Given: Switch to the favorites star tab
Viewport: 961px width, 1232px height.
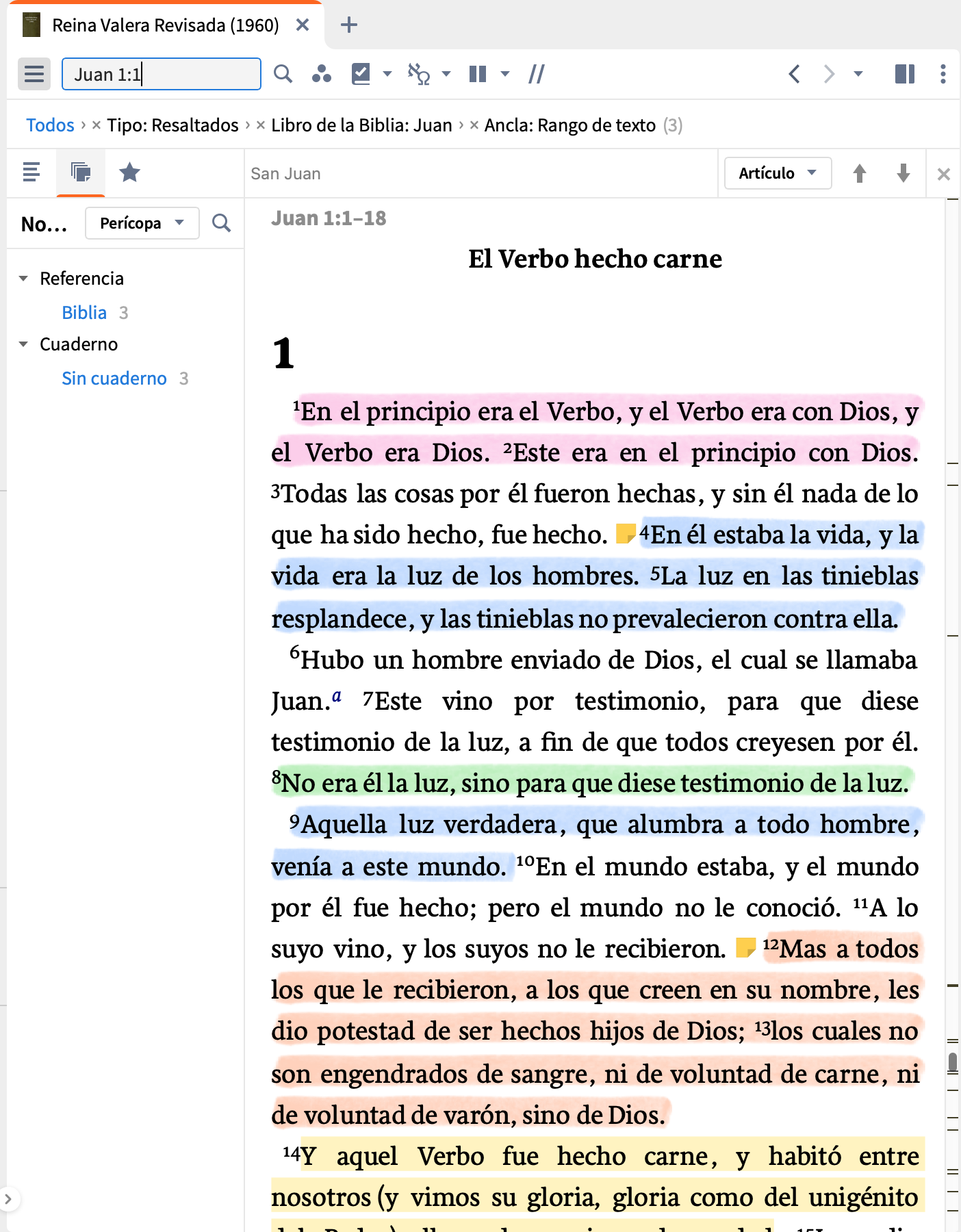Looking at the screenshot, I should pyautogui.click(x=129, y=172).
